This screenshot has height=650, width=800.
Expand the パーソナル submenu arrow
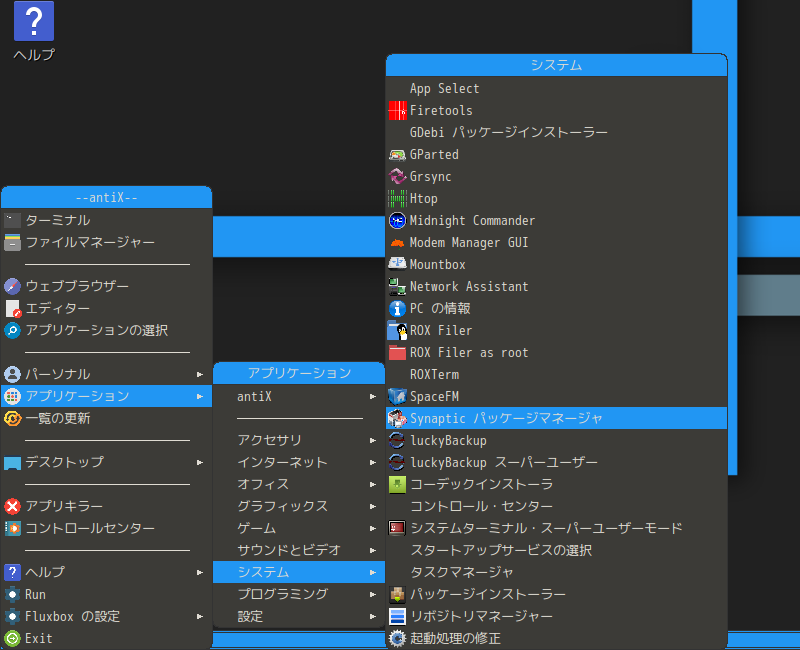click(x=200, y=374)
